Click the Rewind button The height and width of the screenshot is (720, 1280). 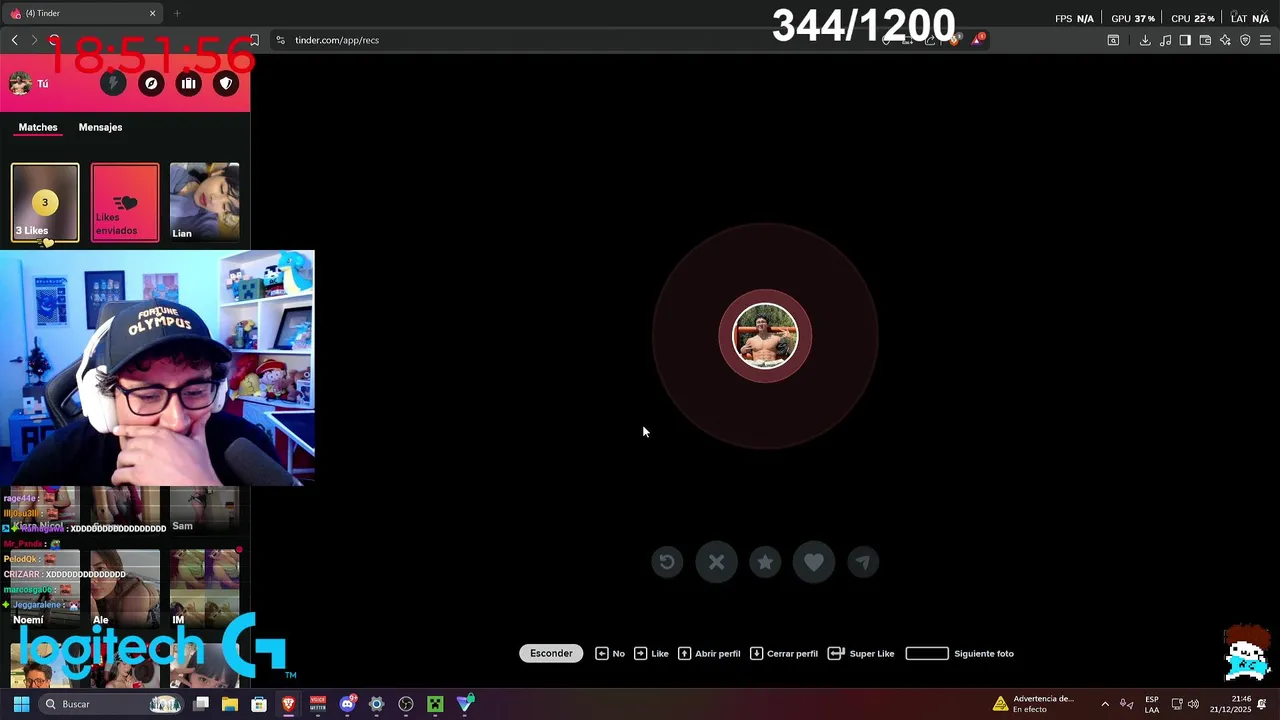pyautogui.click(x=667, y=562)
